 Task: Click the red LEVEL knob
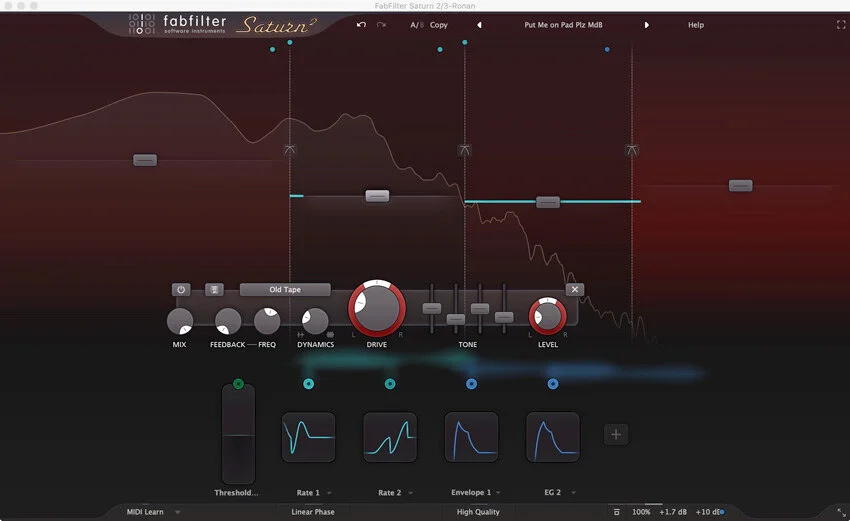tap(548, 316)
